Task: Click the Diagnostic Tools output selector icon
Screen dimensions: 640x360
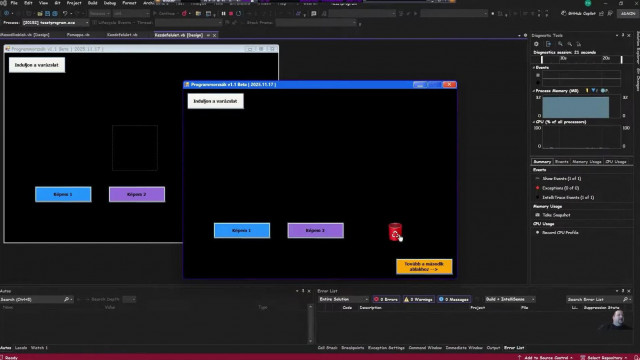Action: 548,44
